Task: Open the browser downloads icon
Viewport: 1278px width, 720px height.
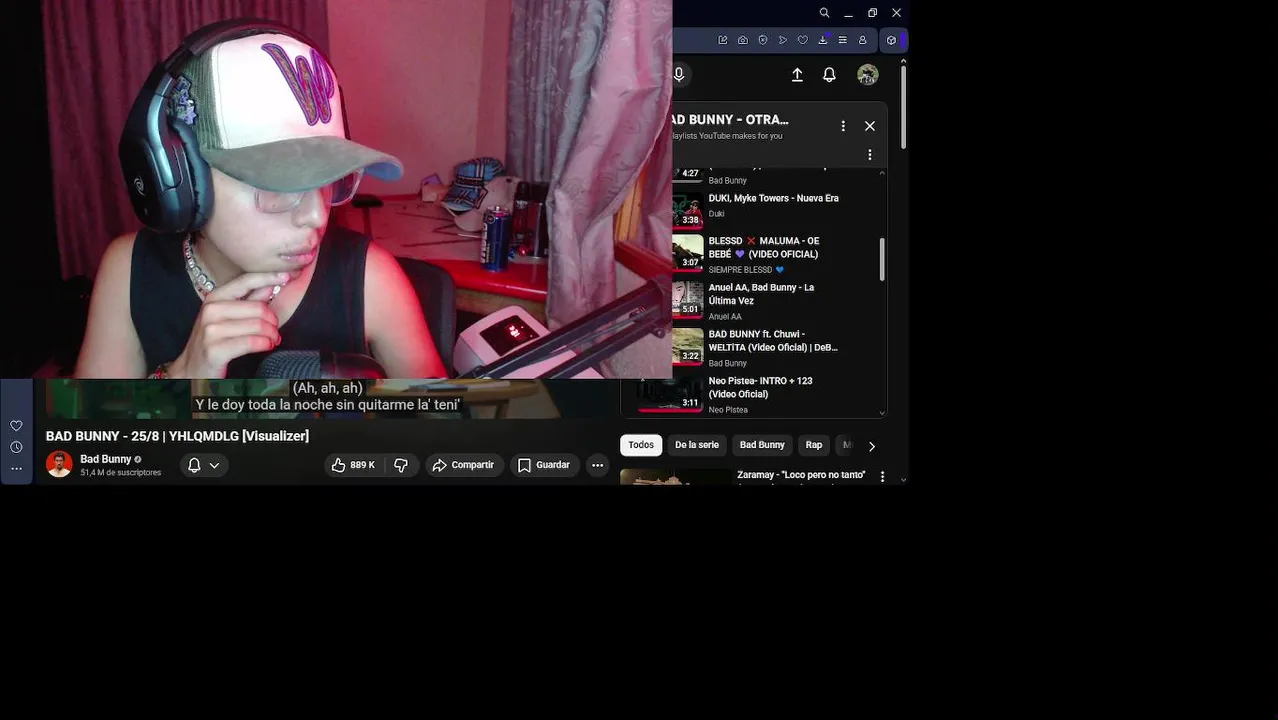Action: pyautogui.click(x=823, y=40)
